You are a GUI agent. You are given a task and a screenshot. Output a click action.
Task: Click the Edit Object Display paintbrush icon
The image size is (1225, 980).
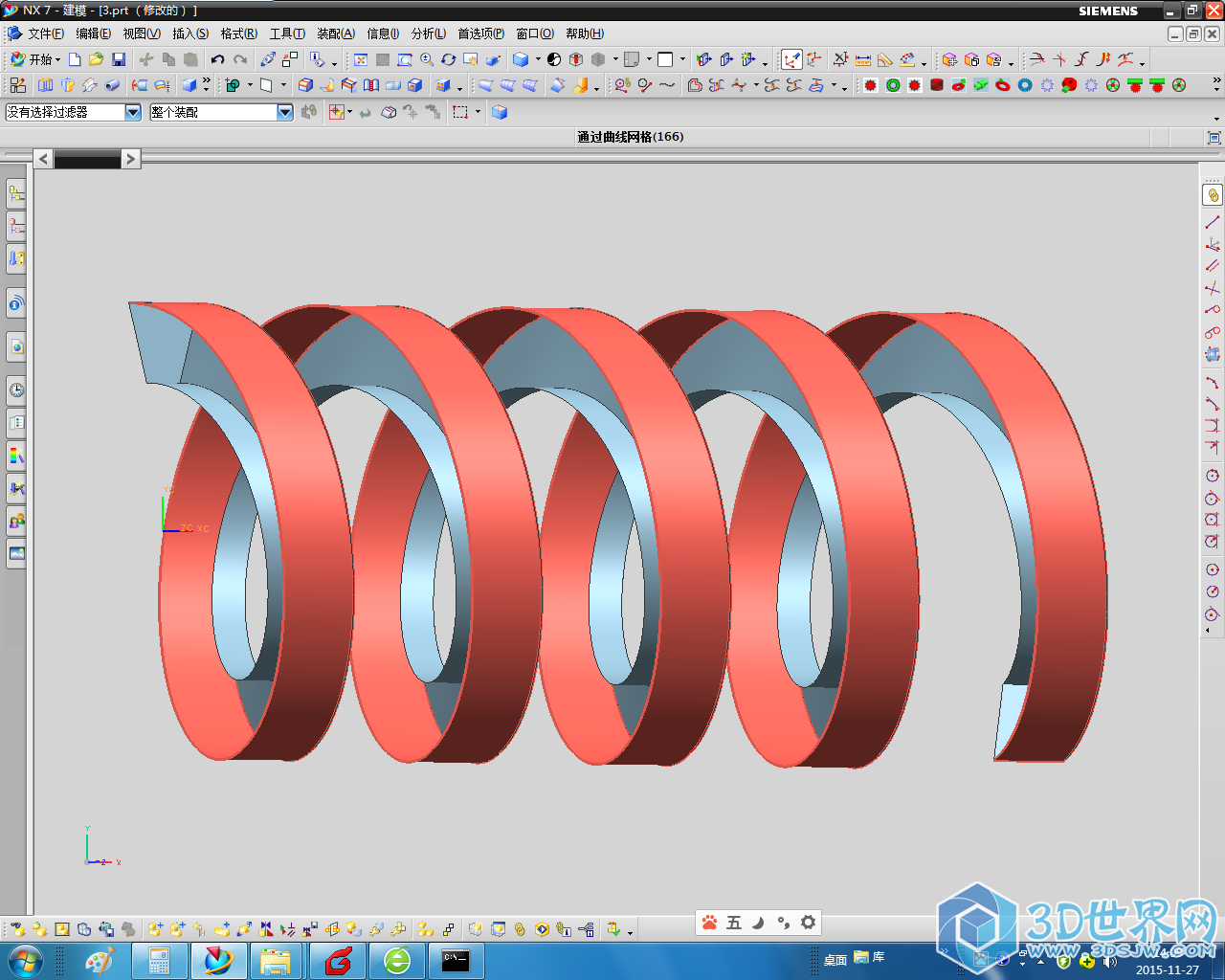click(268, 59)
